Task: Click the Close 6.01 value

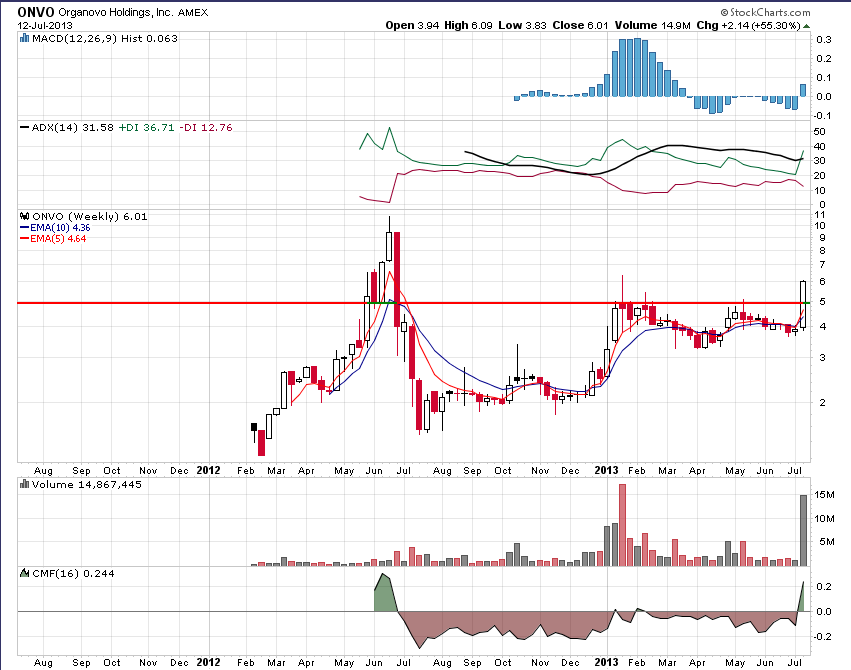Action: 580,25
